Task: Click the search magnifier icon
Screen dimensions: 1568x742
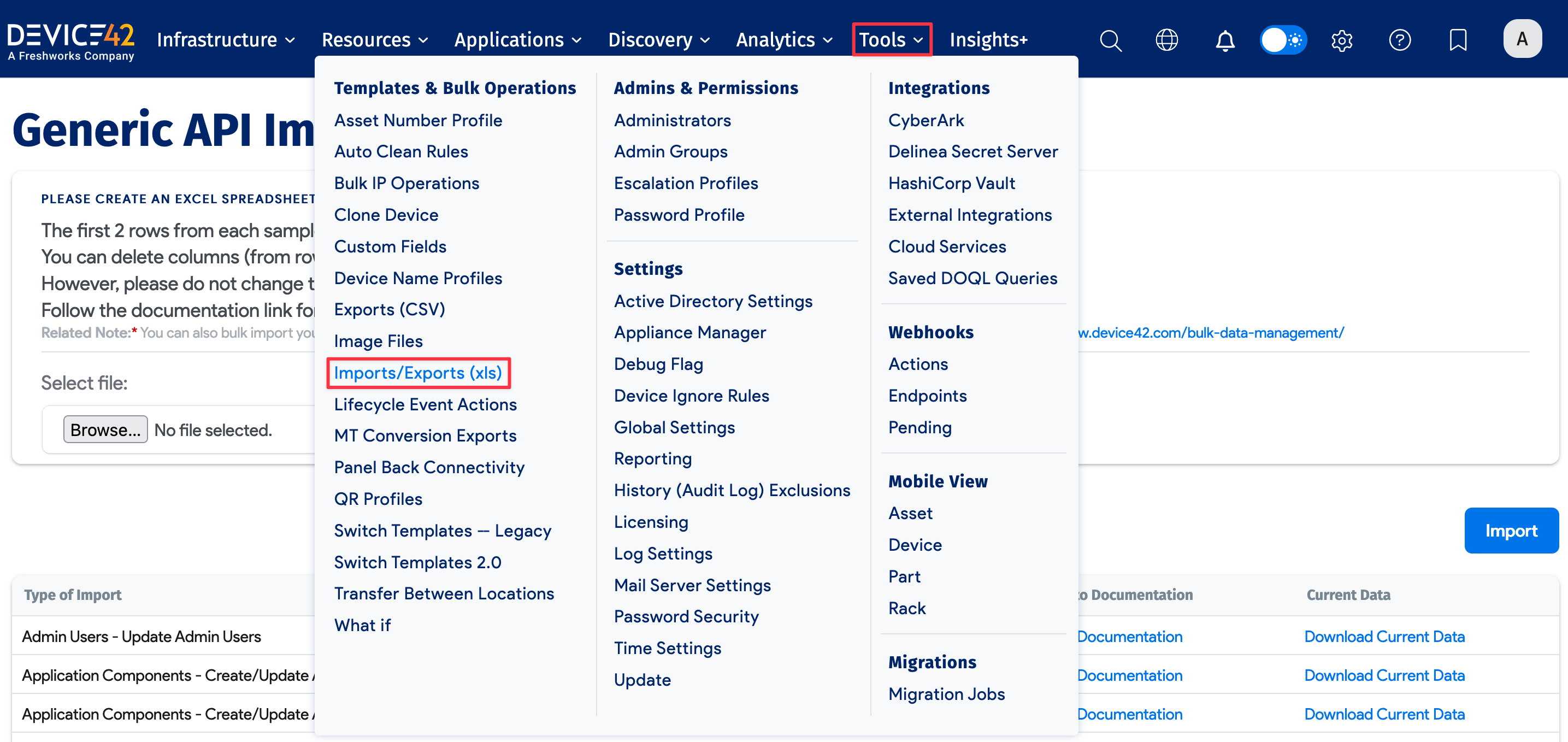Action: coord(1110,41)
